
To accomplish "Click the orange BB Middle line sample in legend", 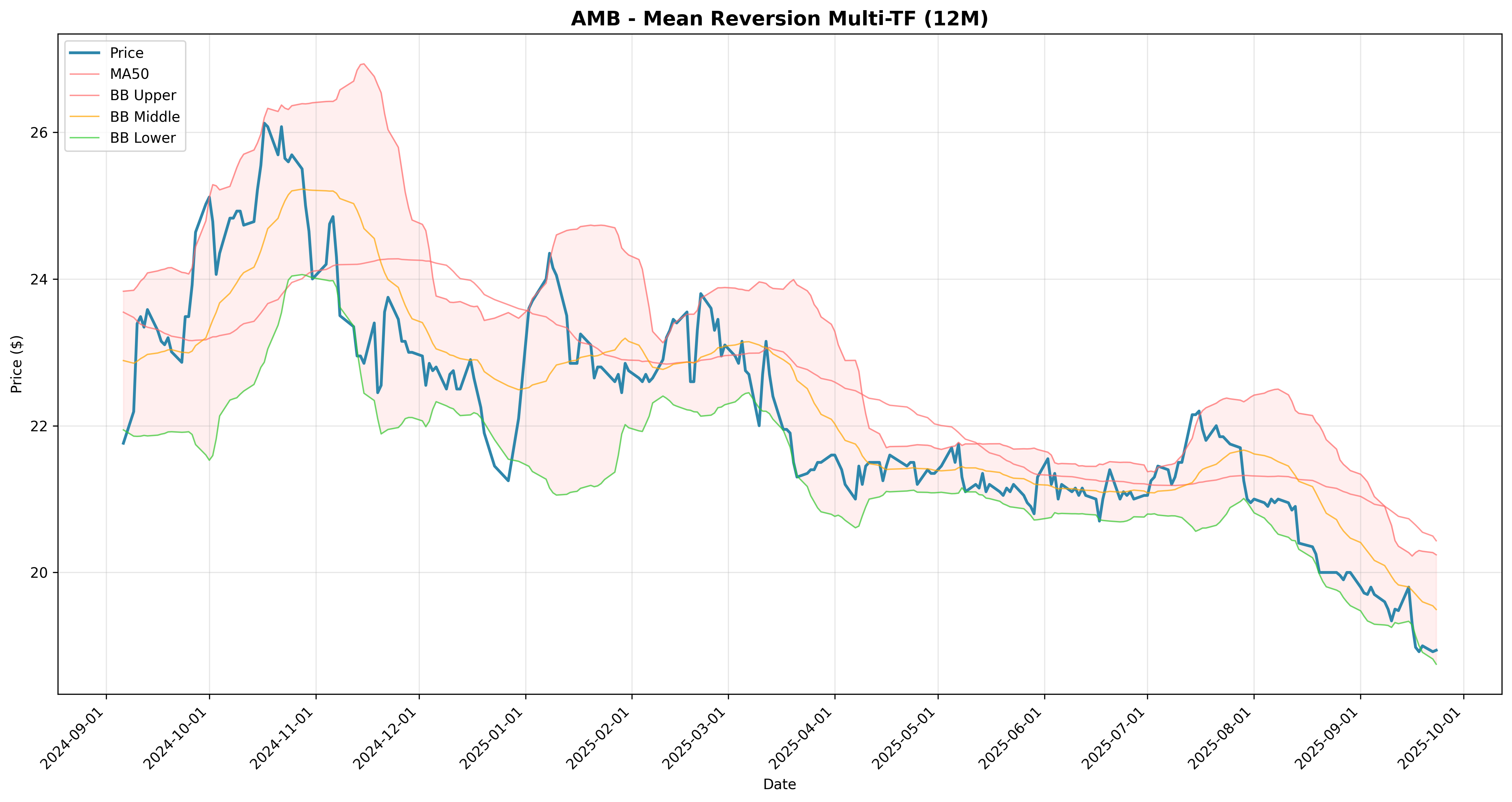I will (x=85, y=117).
